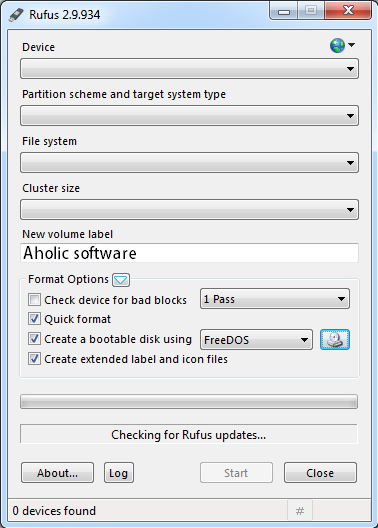Click the hash '#' checksum button
This screenshot has width=378, height=528.
(x=300, y=511)
